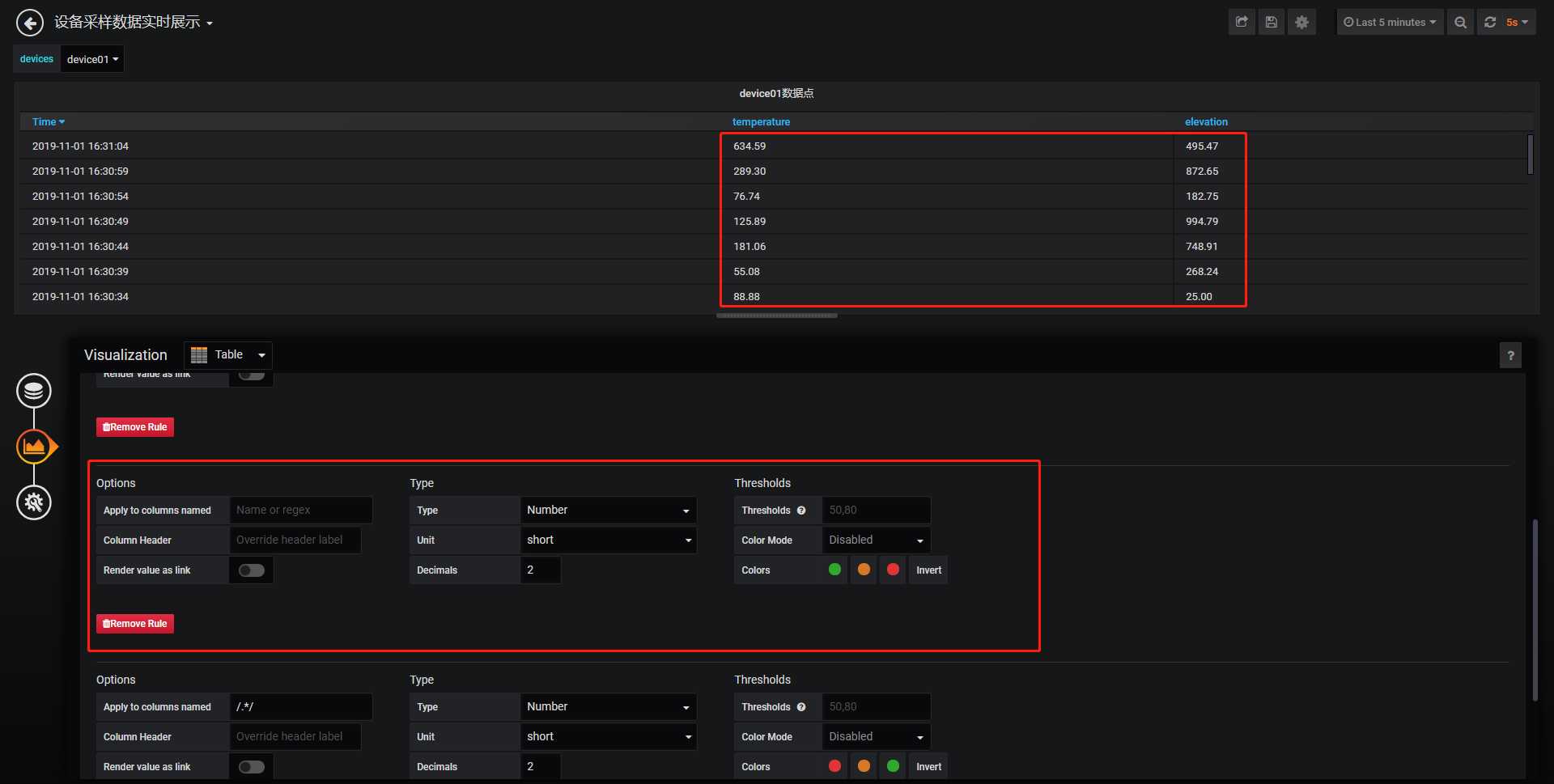
Task: Click the timestamp 2019-11-01 16:30:54
Action: (80, 197)
